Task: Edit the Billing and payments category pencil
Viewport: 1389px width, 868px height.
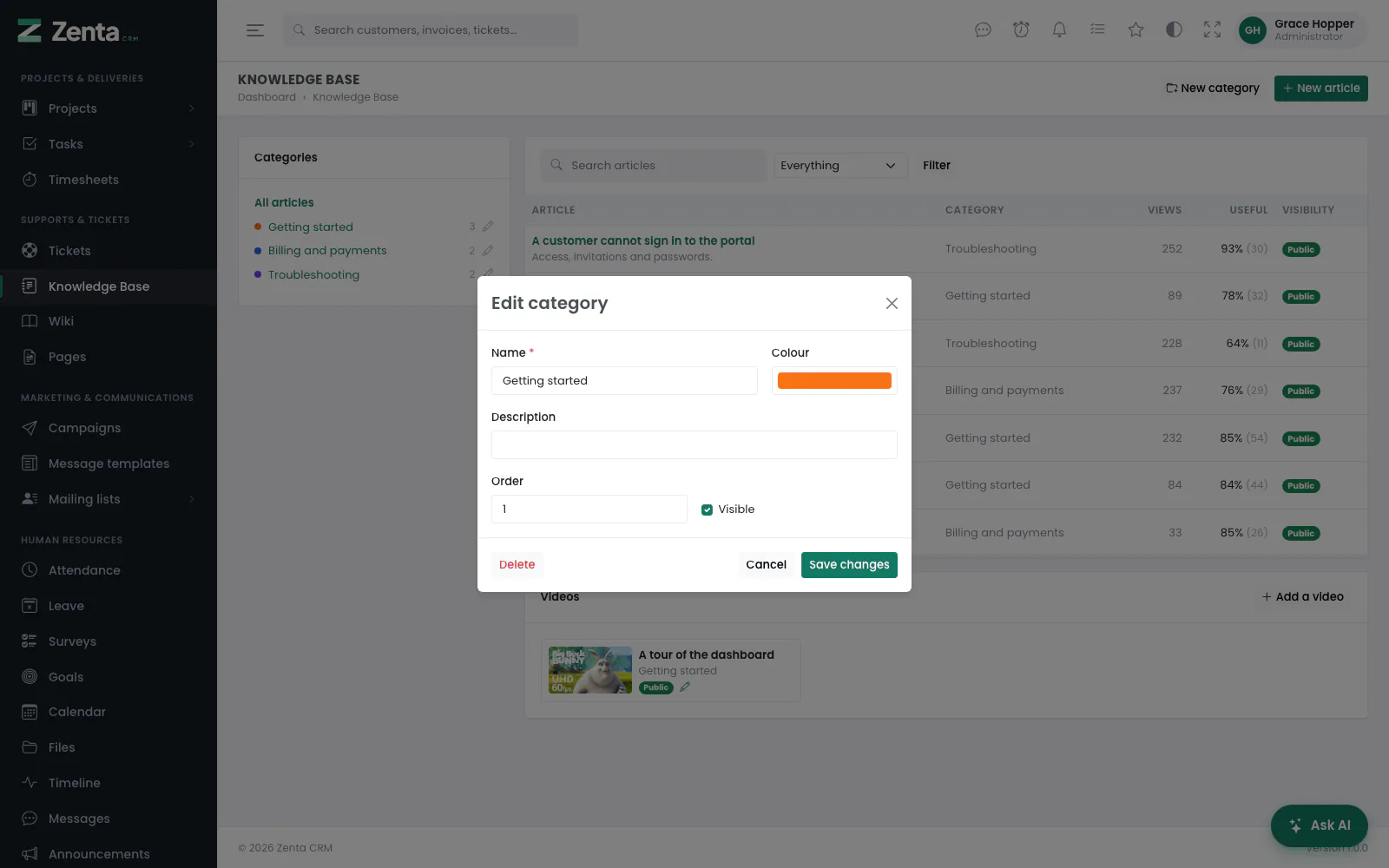Action: [488, 250]
